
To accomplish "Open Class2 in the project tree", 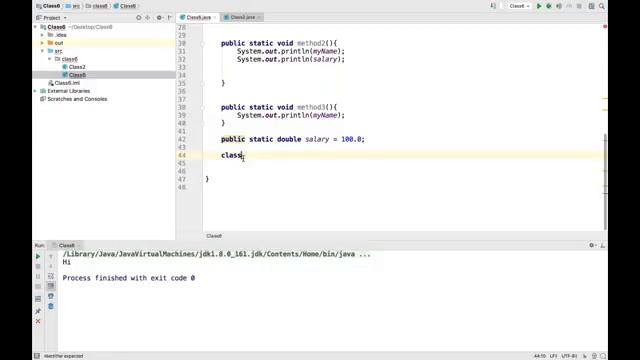I will point(77,67).
